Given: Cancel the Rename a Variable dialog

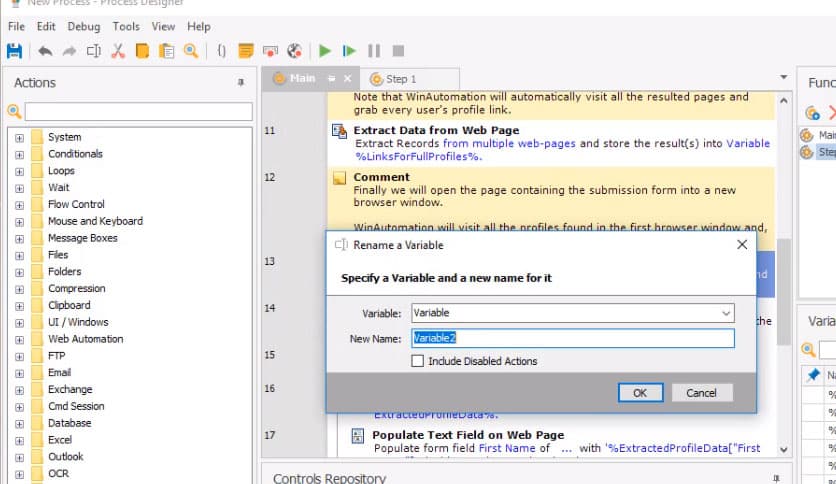Looking at the screenshot, I should (701, 393).
